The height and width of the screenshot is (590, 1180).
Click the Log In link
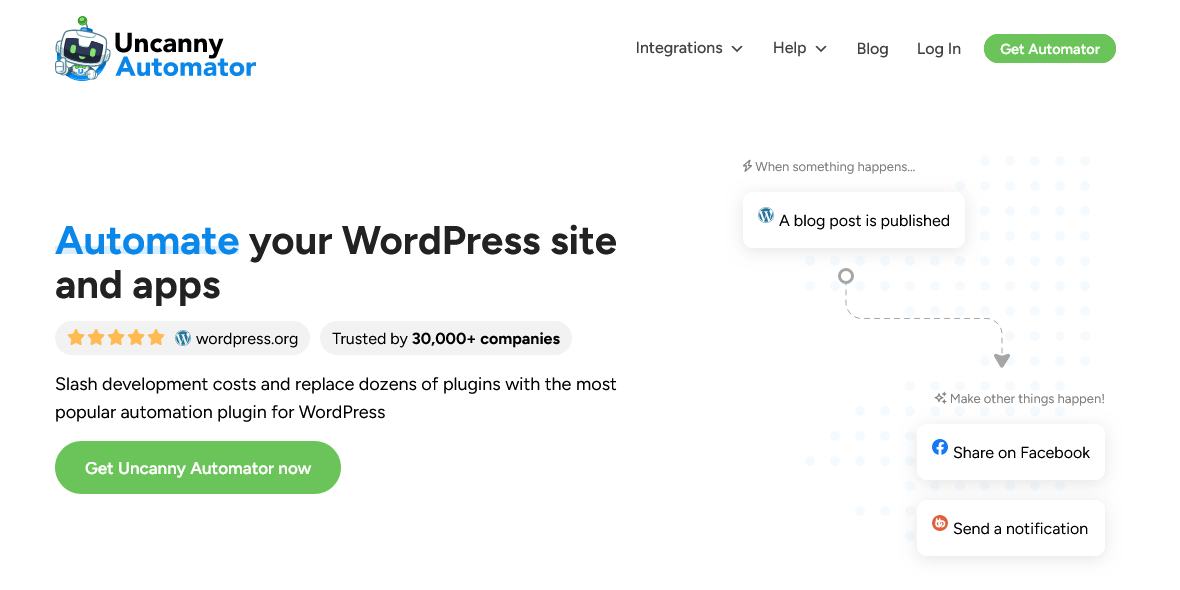pos(938,48)
